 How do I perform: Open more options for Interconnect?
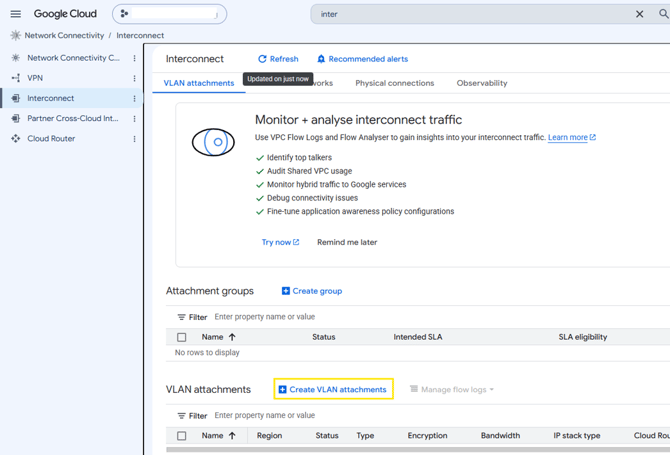tap(134, 99)
